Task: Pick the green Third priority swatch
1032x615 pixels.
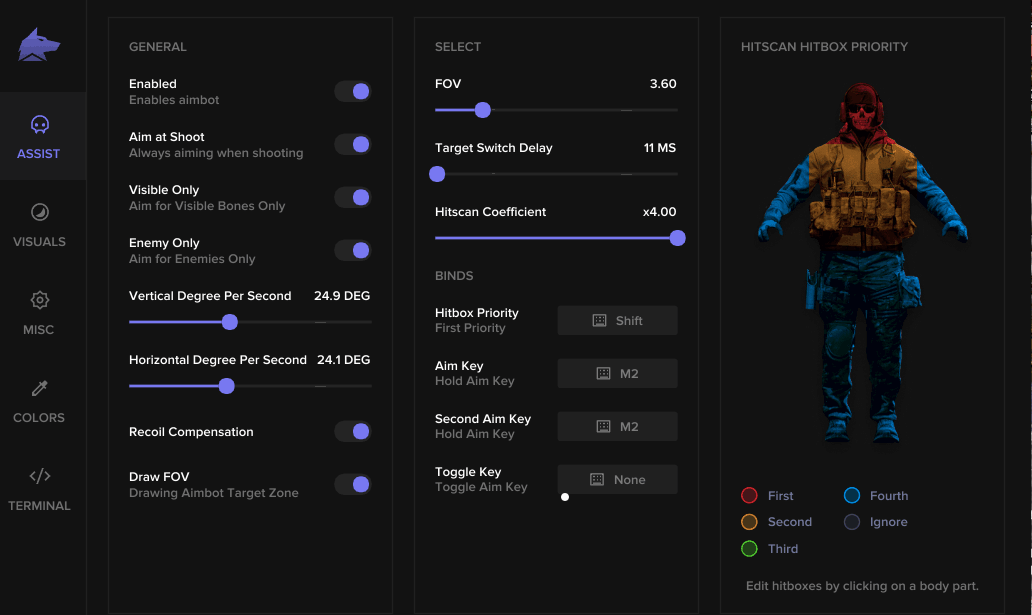Action: click(749, 549)
